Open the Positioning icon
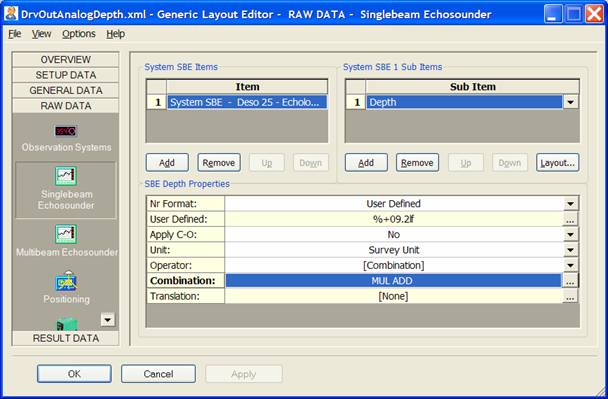 pos(66,281)
